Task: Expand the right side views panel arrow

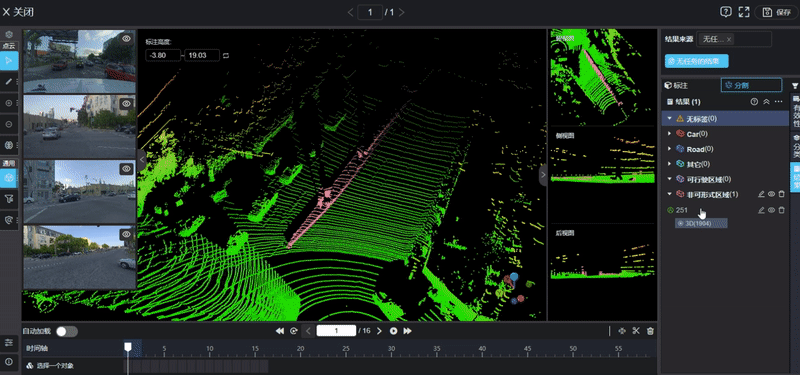Action: tap(543, 175)
